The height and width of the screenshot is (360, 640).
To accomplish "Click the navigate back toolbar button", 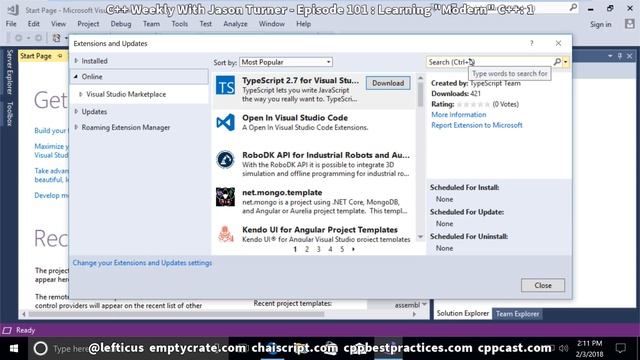I will [x=18, y=38].
